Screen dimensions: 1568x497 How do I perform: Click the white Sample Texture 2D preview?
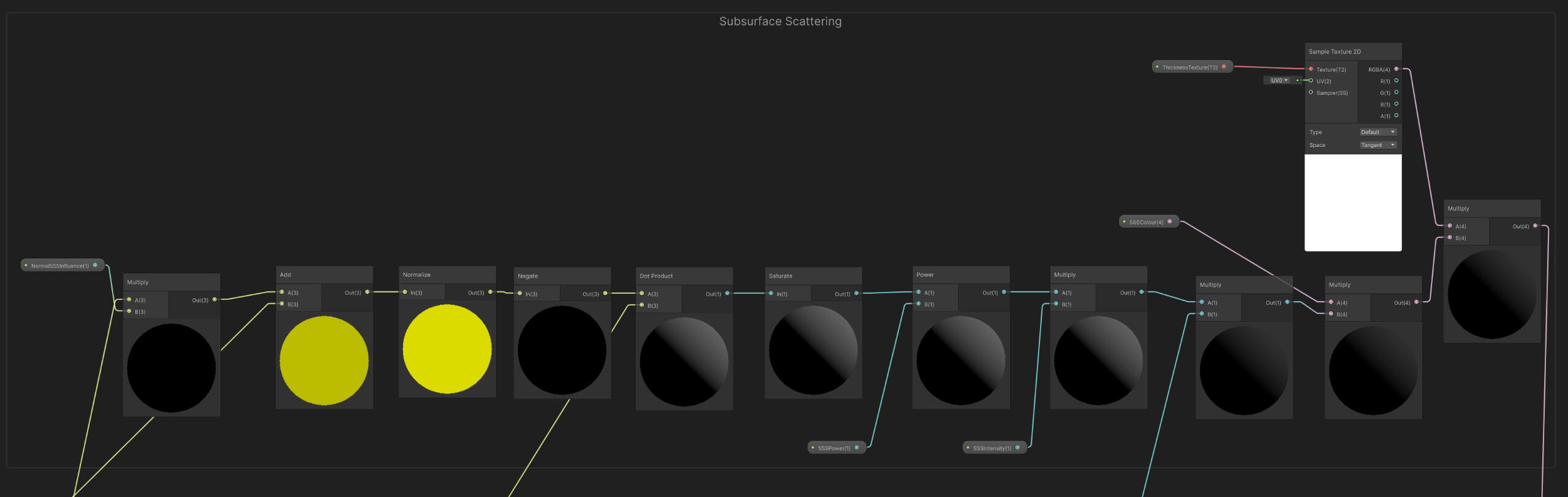pyautogui.click(x=1352, y=203)
